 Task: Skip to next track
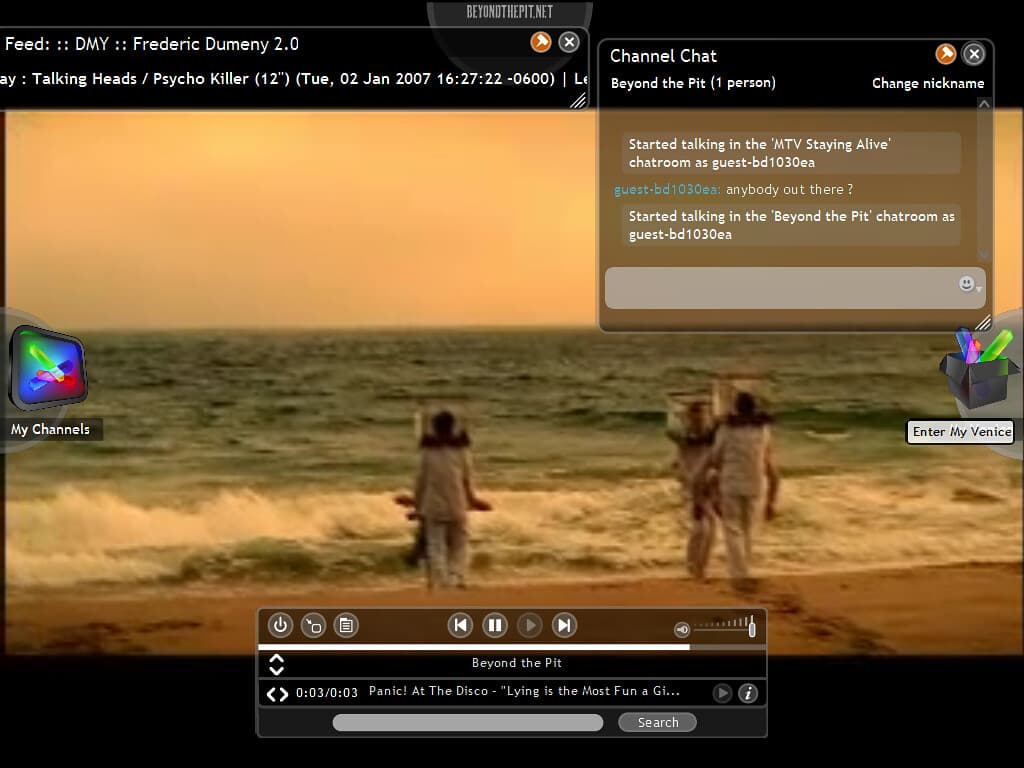(x=564, y=625)
